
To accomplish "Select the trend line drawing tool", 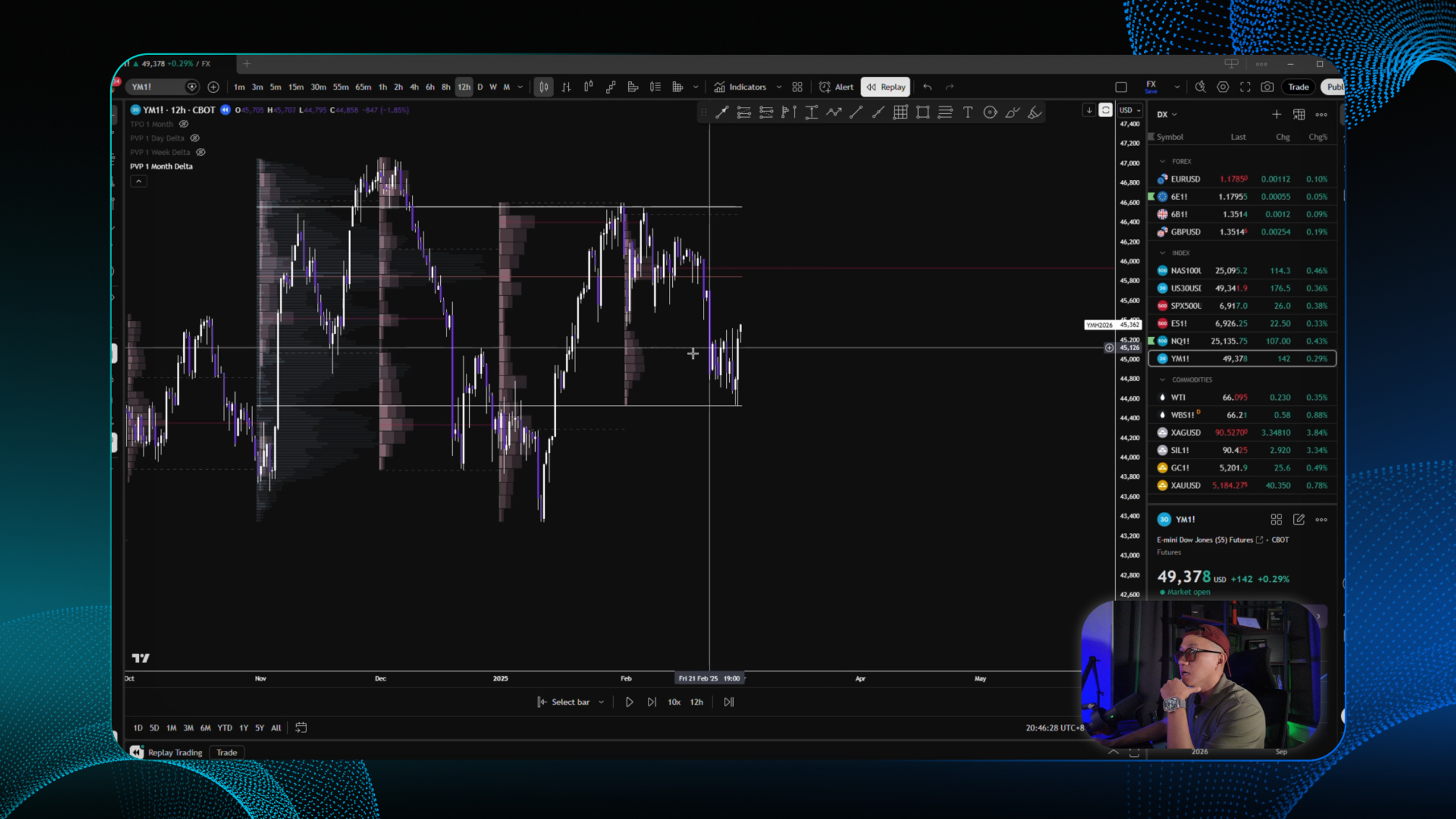I will 855,113.
